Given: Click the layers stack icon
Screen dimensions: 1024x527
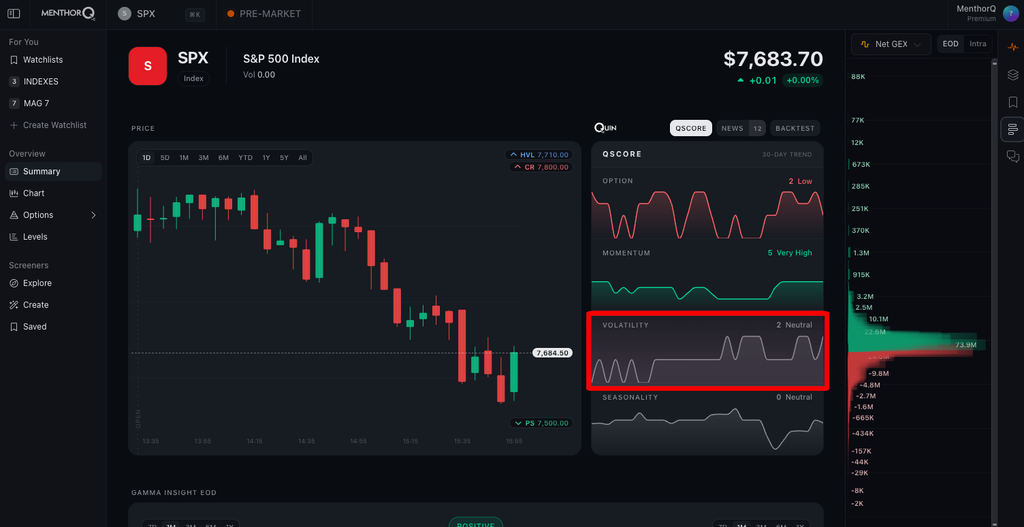Looking at the screenshot, I should coord(1013,74).
